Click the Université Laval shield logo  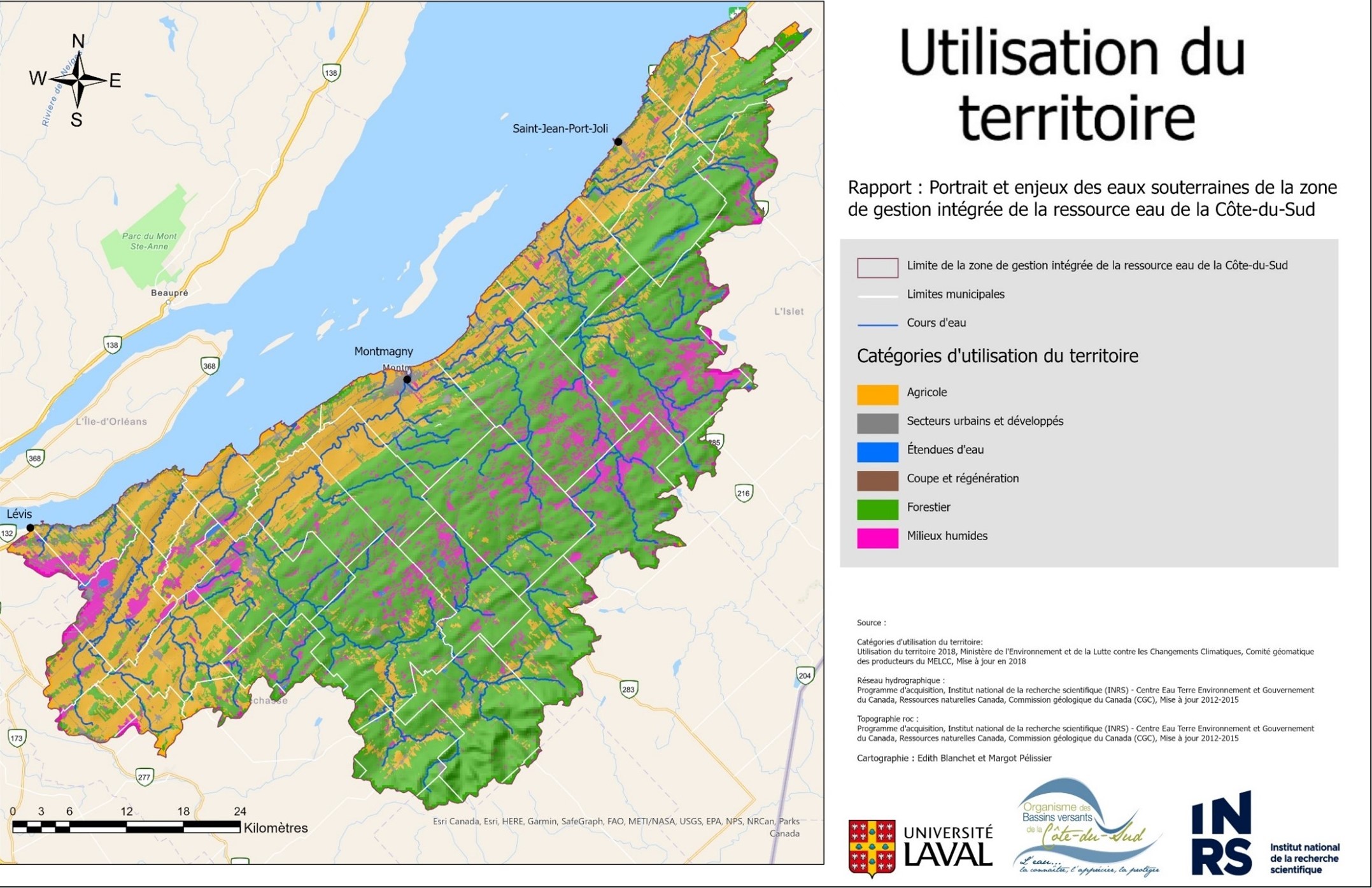(872, 847)
